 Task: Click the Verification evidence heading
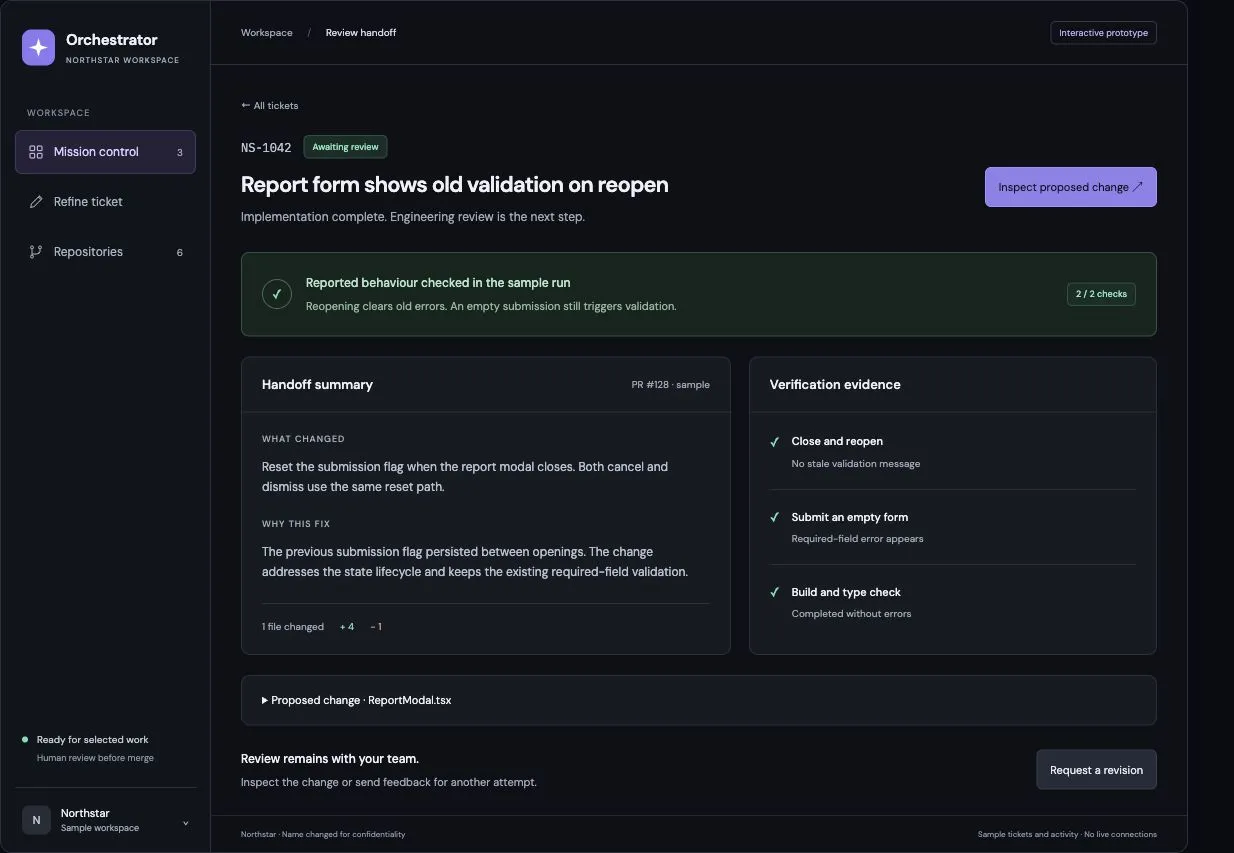pos(835,385)
